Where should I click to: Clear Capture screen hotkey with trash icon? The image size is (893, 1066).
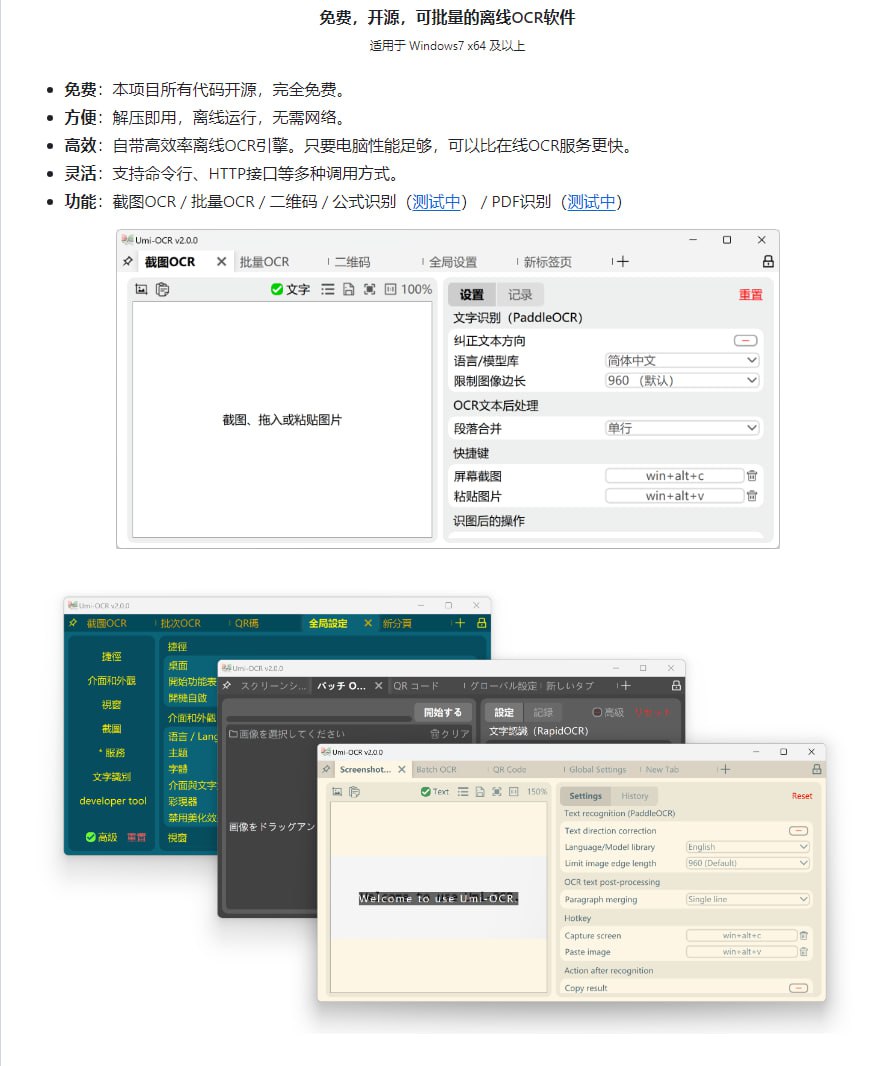pyautogui.click(x=803, y=935)
